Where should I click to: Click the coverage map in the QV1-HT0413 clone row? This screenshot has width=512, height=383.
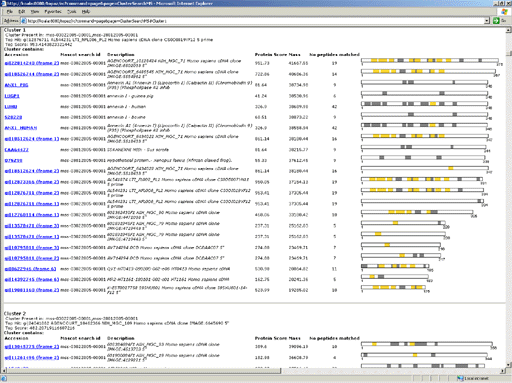[395, 266]
